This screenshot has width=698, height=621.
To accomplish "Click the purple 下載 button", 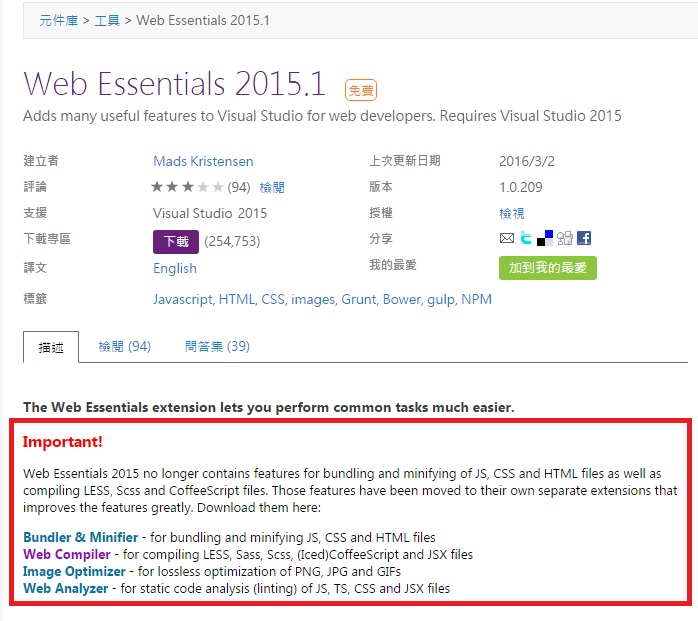I will tap(176, 241).
